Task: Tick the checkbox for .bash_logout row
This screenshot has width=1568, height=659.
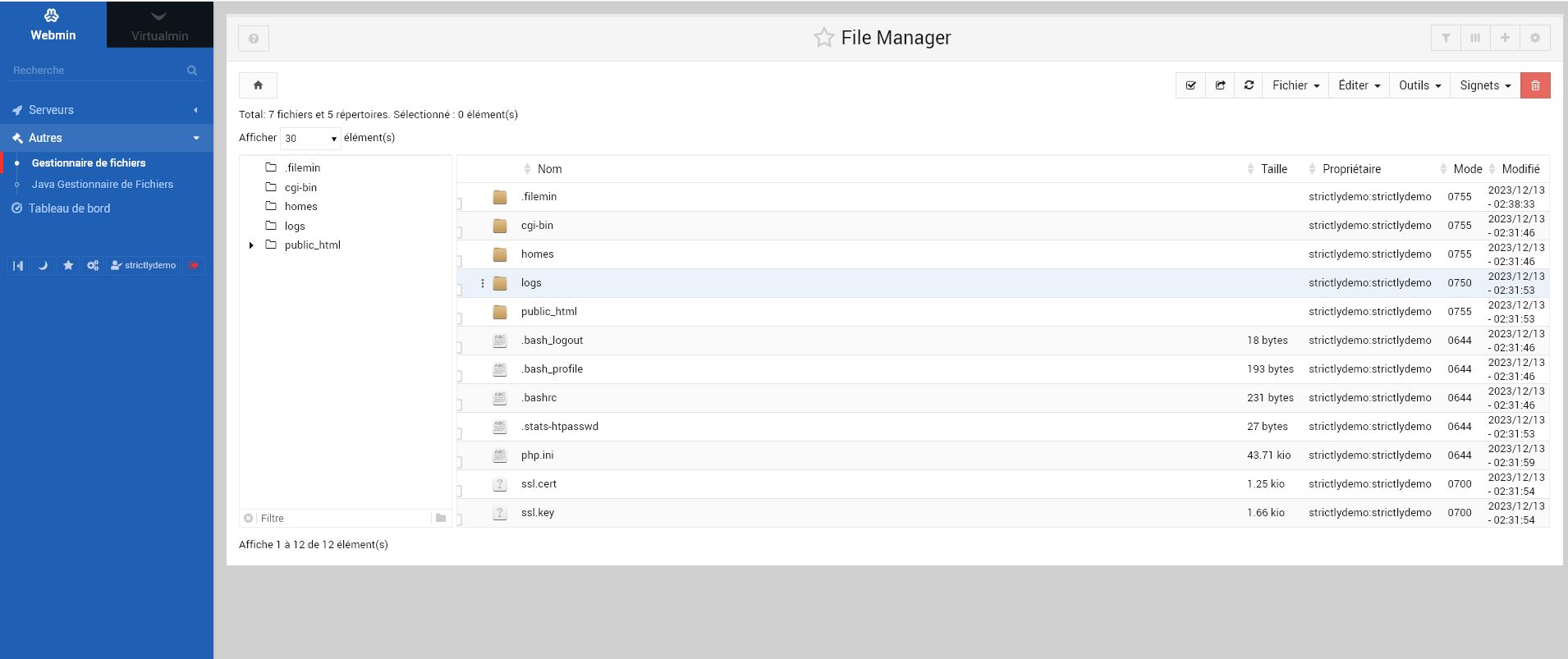Action: point(460,346)
